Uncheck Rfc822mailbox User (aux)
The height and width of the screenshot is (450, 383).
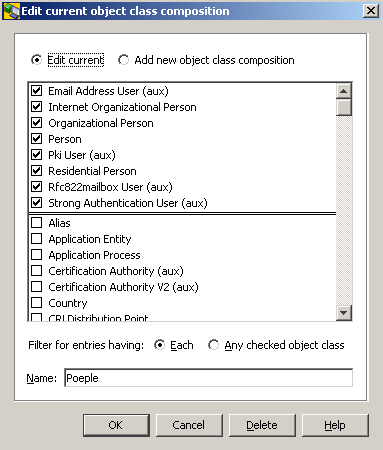37,187
